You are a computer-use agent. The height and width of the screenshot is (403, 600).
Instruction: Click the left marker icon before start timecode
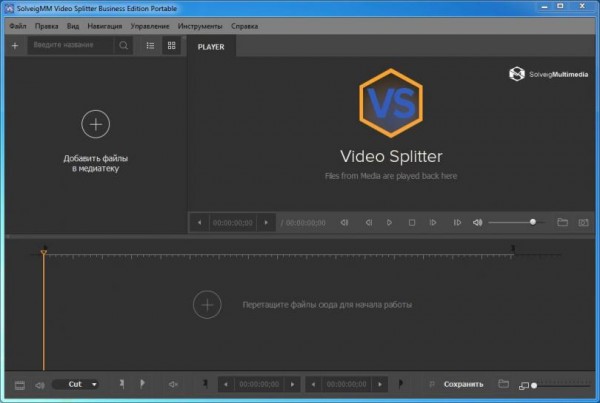coord(205,383)
